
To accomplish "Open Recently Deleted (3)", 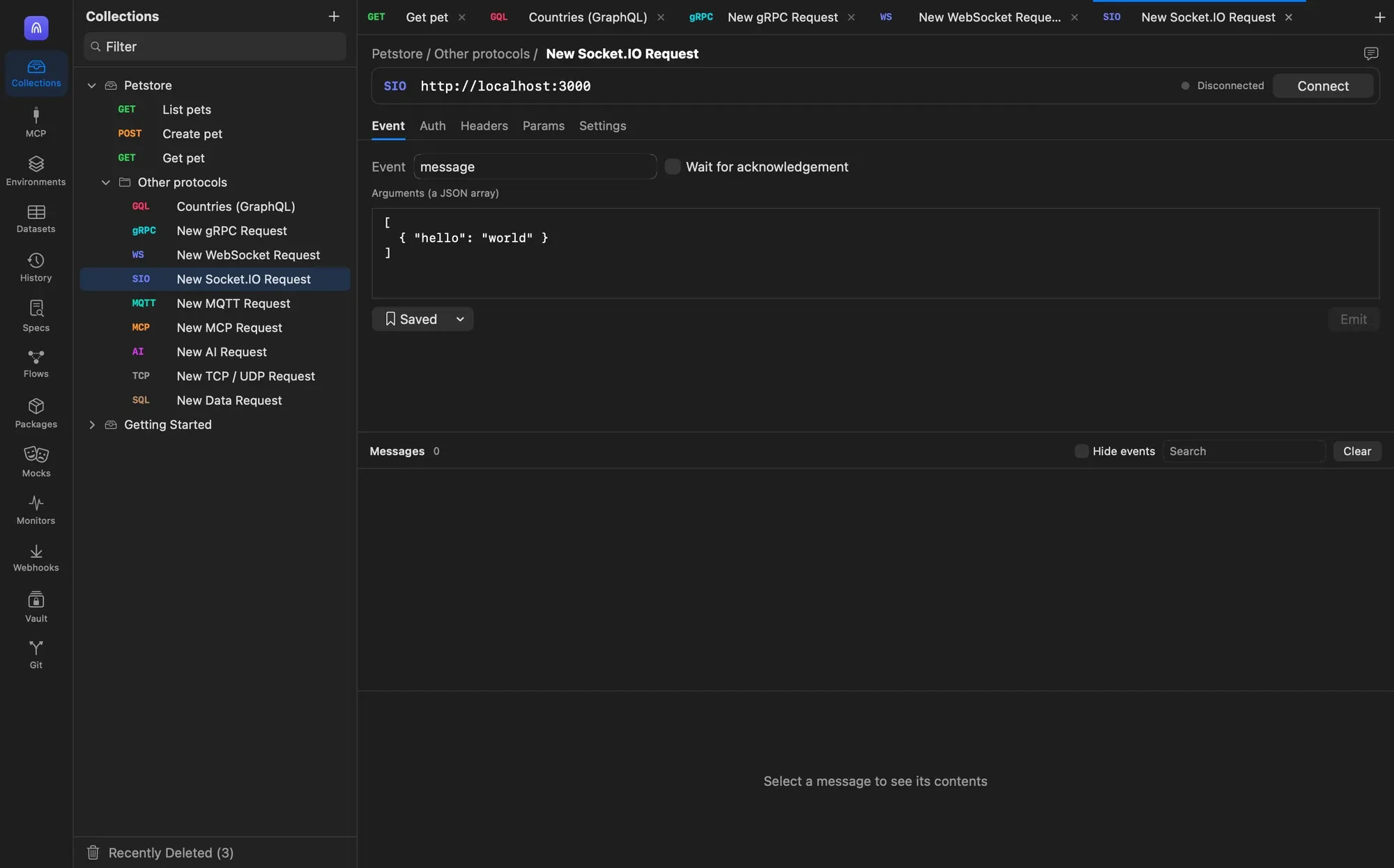I will (x=171, y=853).
